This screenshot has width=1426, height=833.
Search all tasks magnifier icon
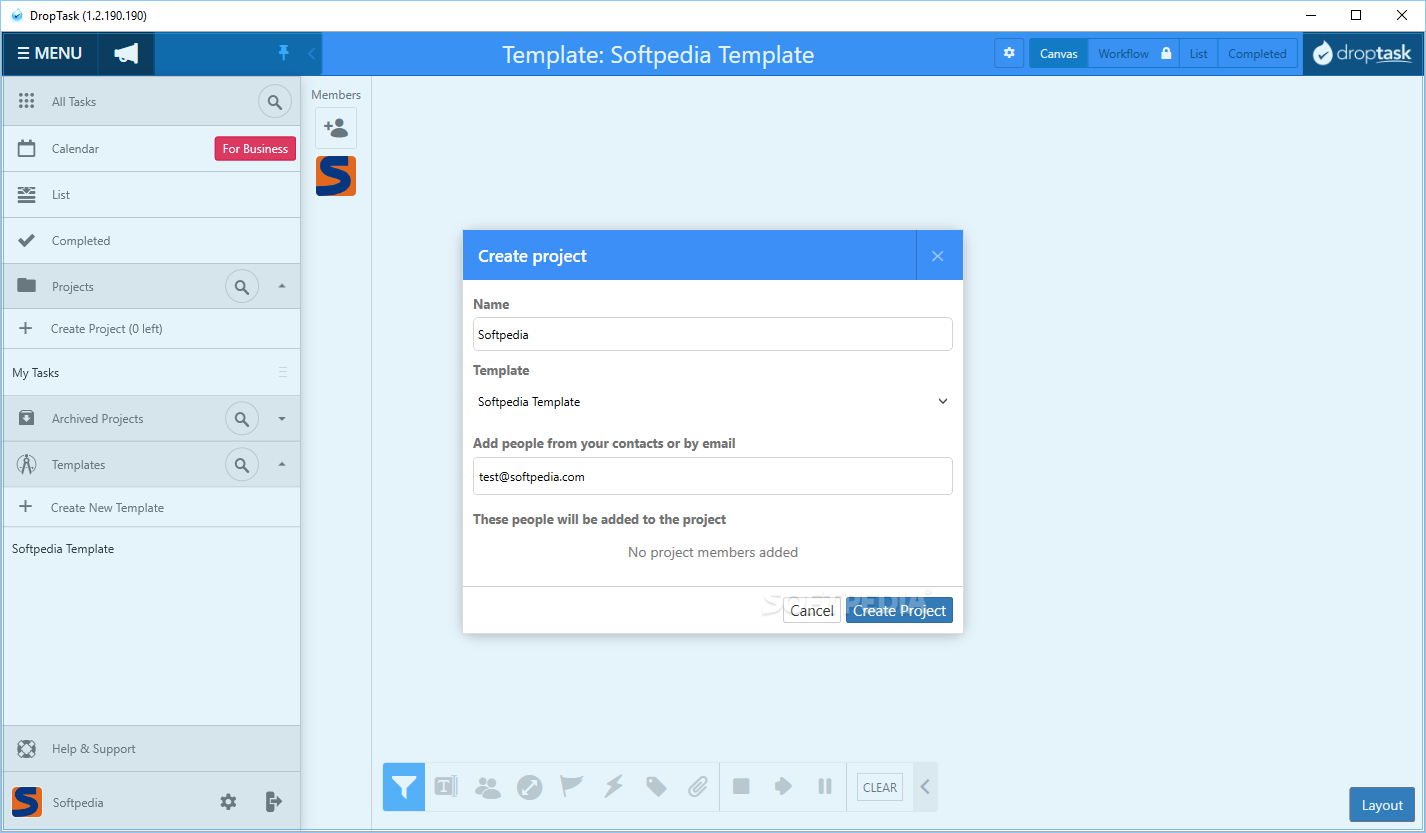pyautogui.click(x=275, y=102)
